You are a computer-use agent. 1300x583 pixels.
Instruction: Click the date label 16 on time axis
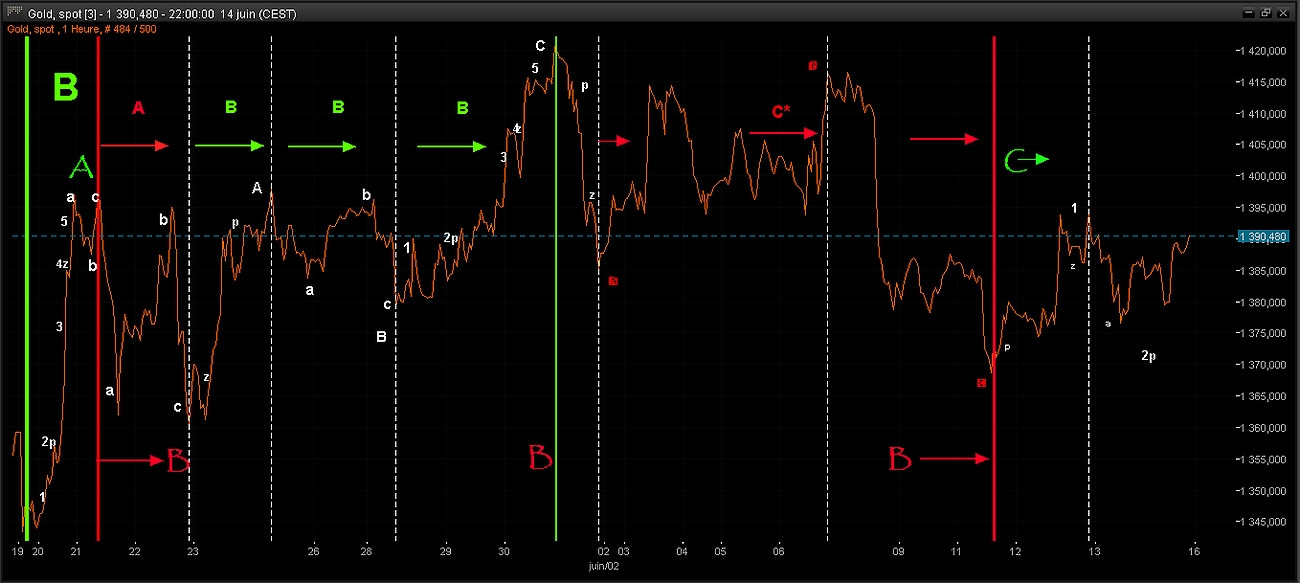click(1194, 551)
